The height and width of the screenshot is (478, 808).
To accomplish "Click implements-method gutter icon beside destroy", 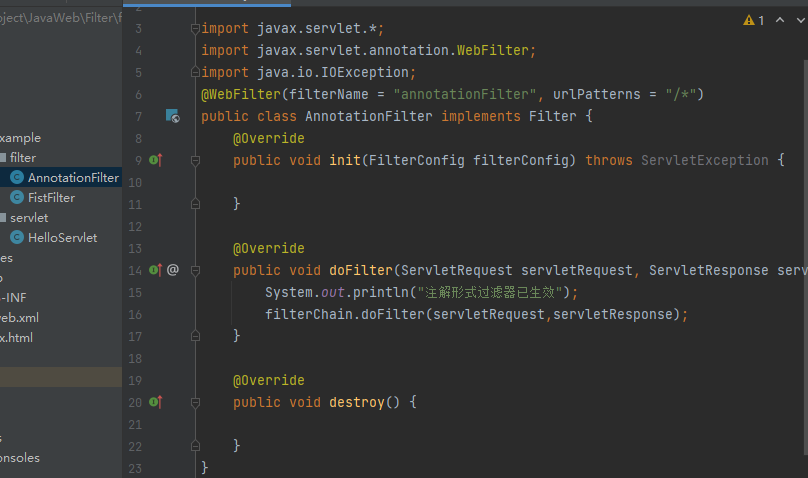I will (155, 402).
